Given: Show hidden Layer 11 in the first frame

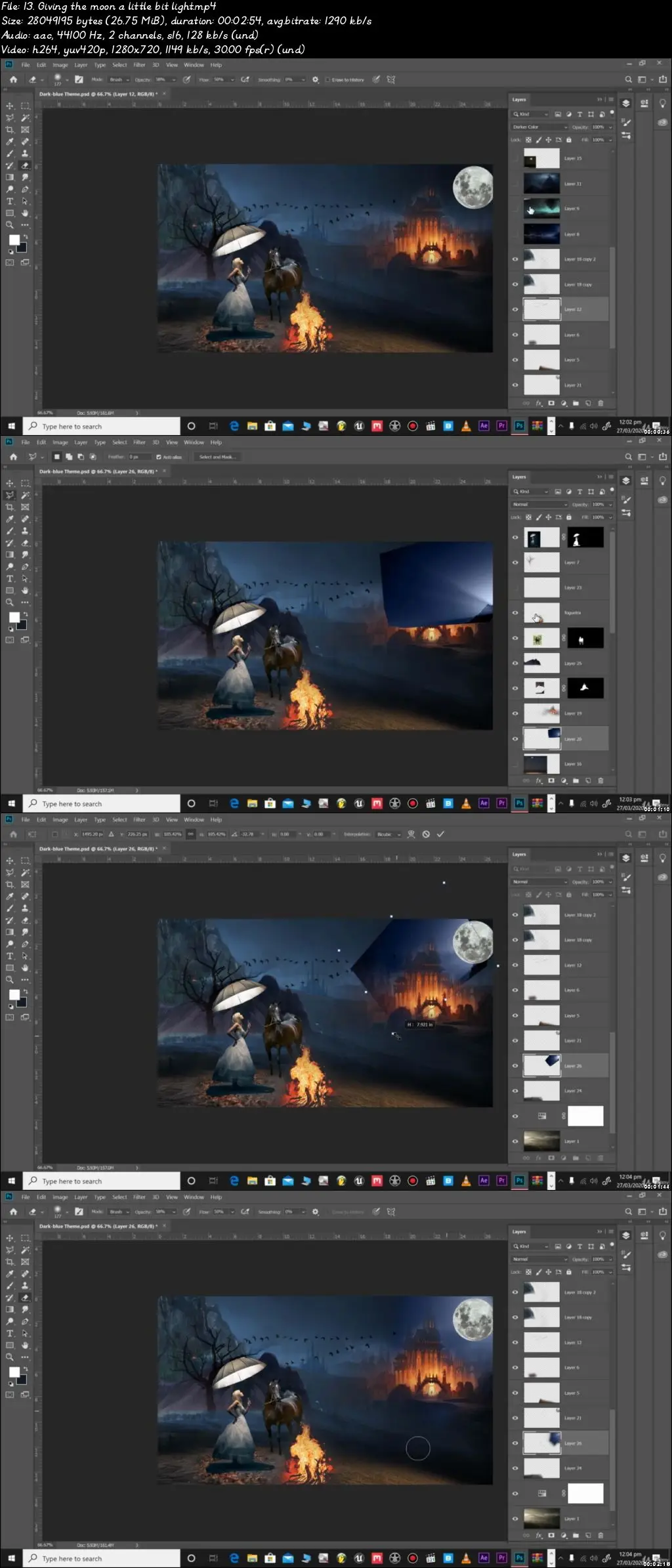Looking at the screenshot, I should point(515,184).
